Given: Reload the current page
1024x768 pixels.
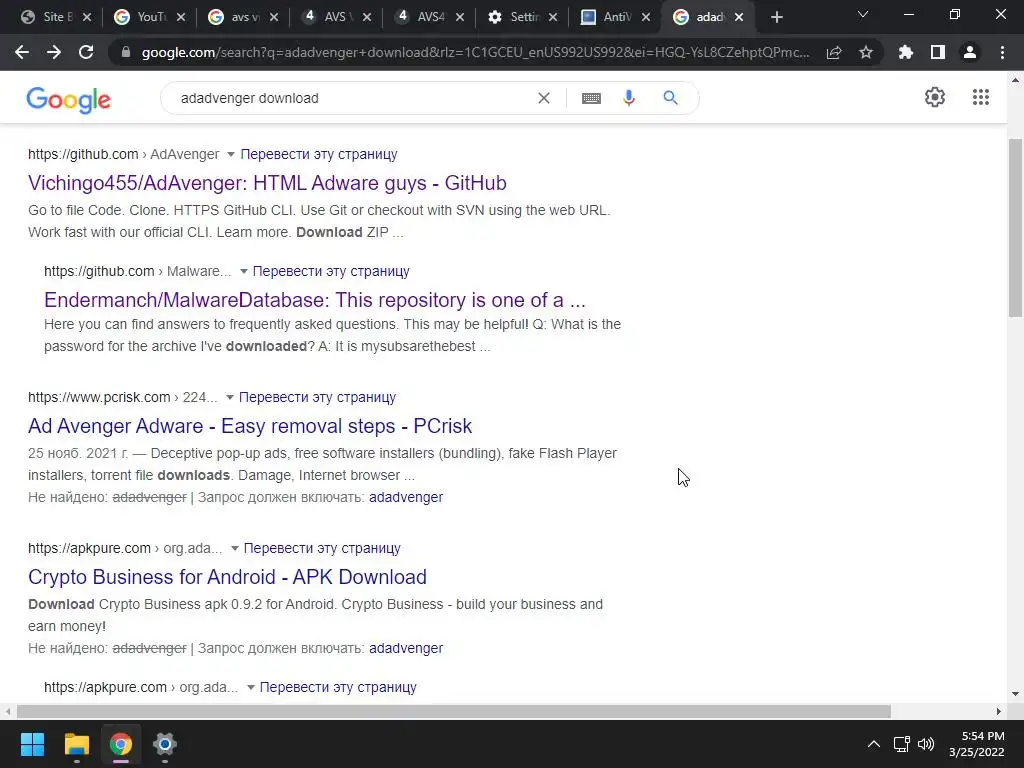Looking at the screenshot, I should (86, 52).
